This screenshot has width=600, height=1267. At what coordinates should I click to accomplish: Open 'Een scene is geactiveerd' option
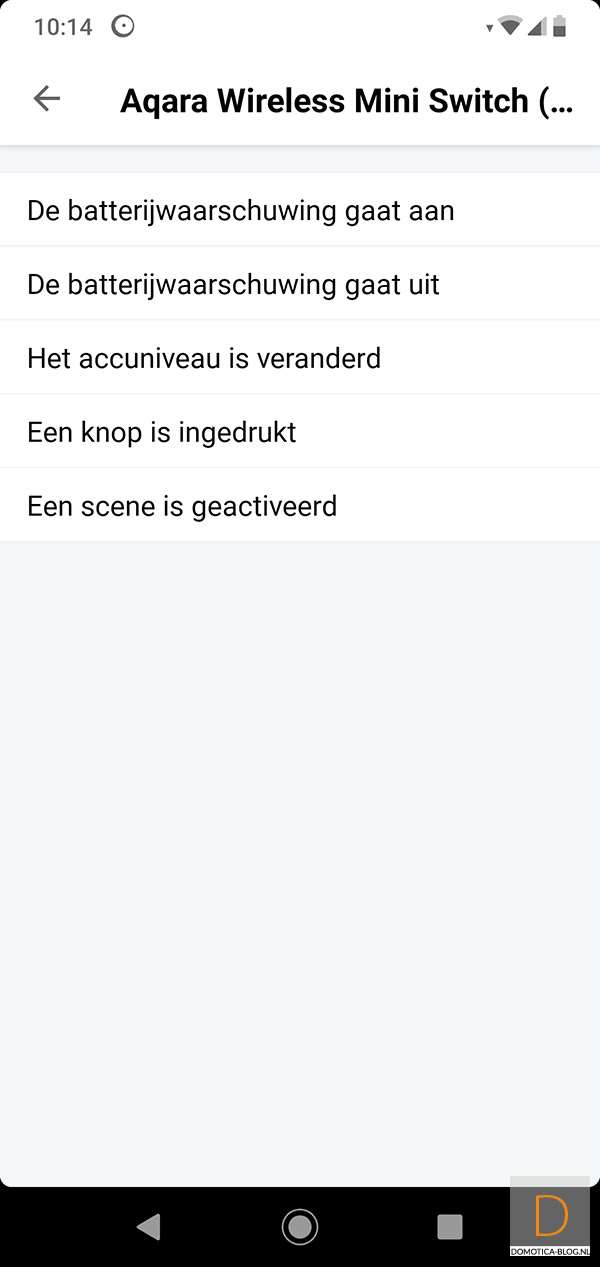point(182,506)
